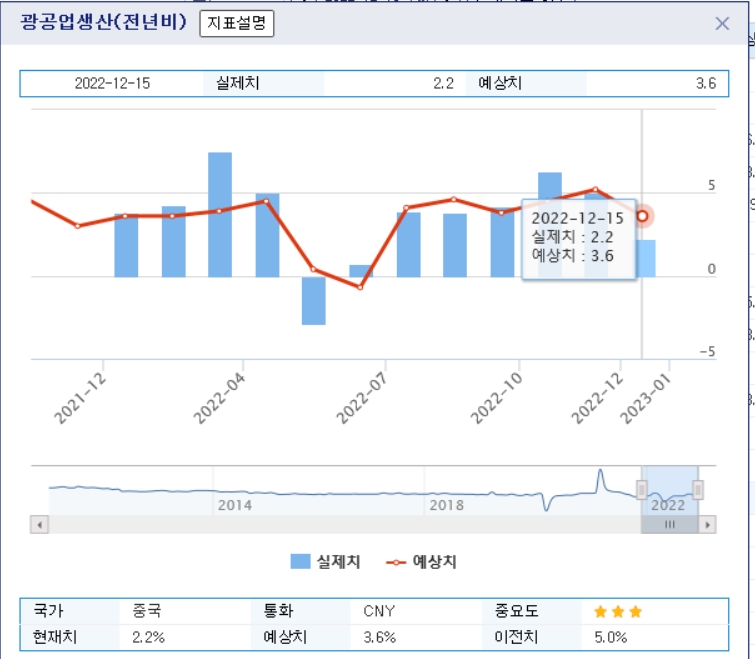The width and height of the screenshot is (755, 659).
Task: Click the 예상치 value 3.6 in header row
Action: (705, 83)
